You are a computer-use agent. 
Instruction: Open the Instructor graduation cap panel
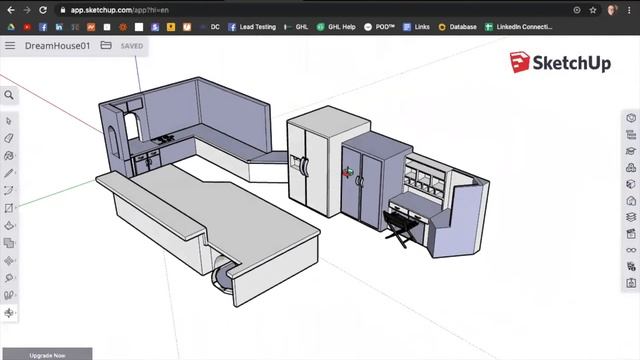click(x=631, y=151)
